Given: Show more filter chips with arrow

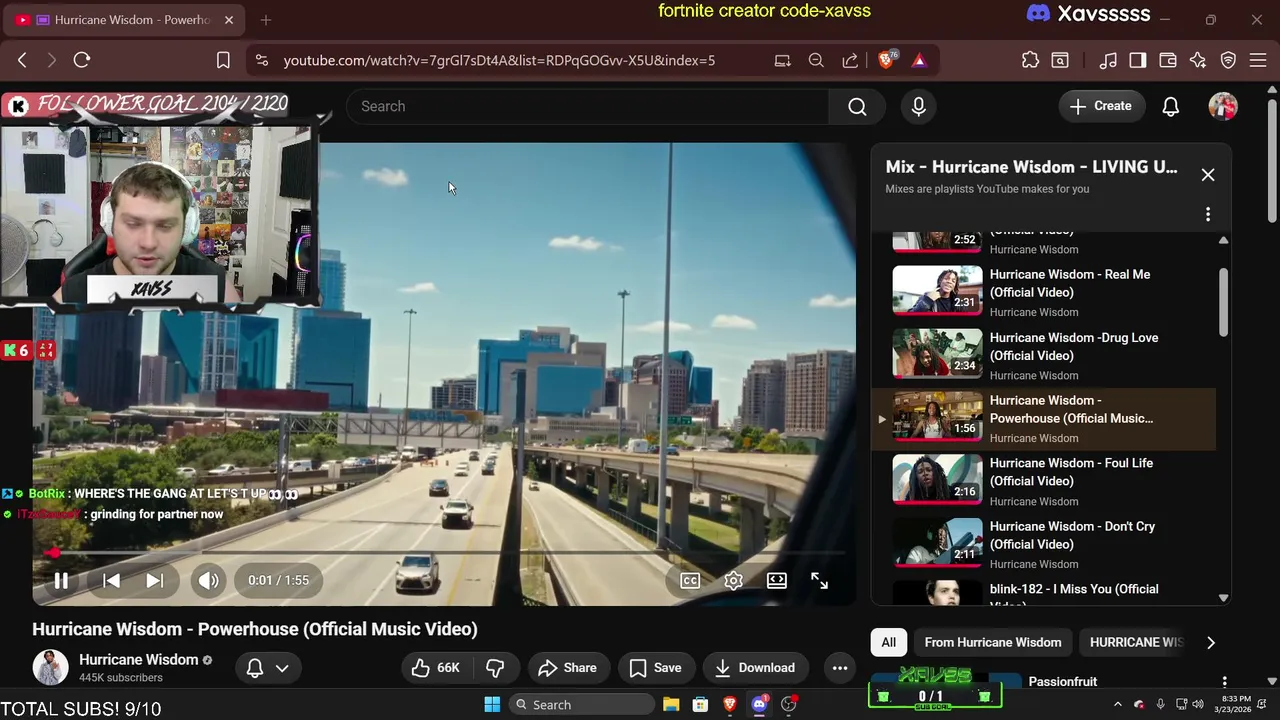Looking at the screenshot, I should 1211,642.
